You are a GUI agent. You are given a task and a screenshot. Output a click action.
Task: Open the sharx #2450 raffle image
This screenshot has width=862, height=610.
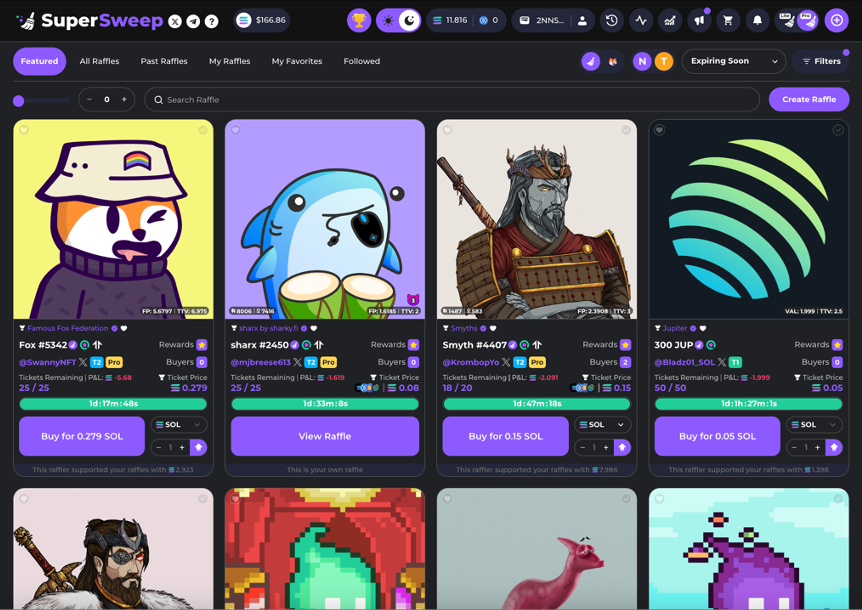point(325,219)
